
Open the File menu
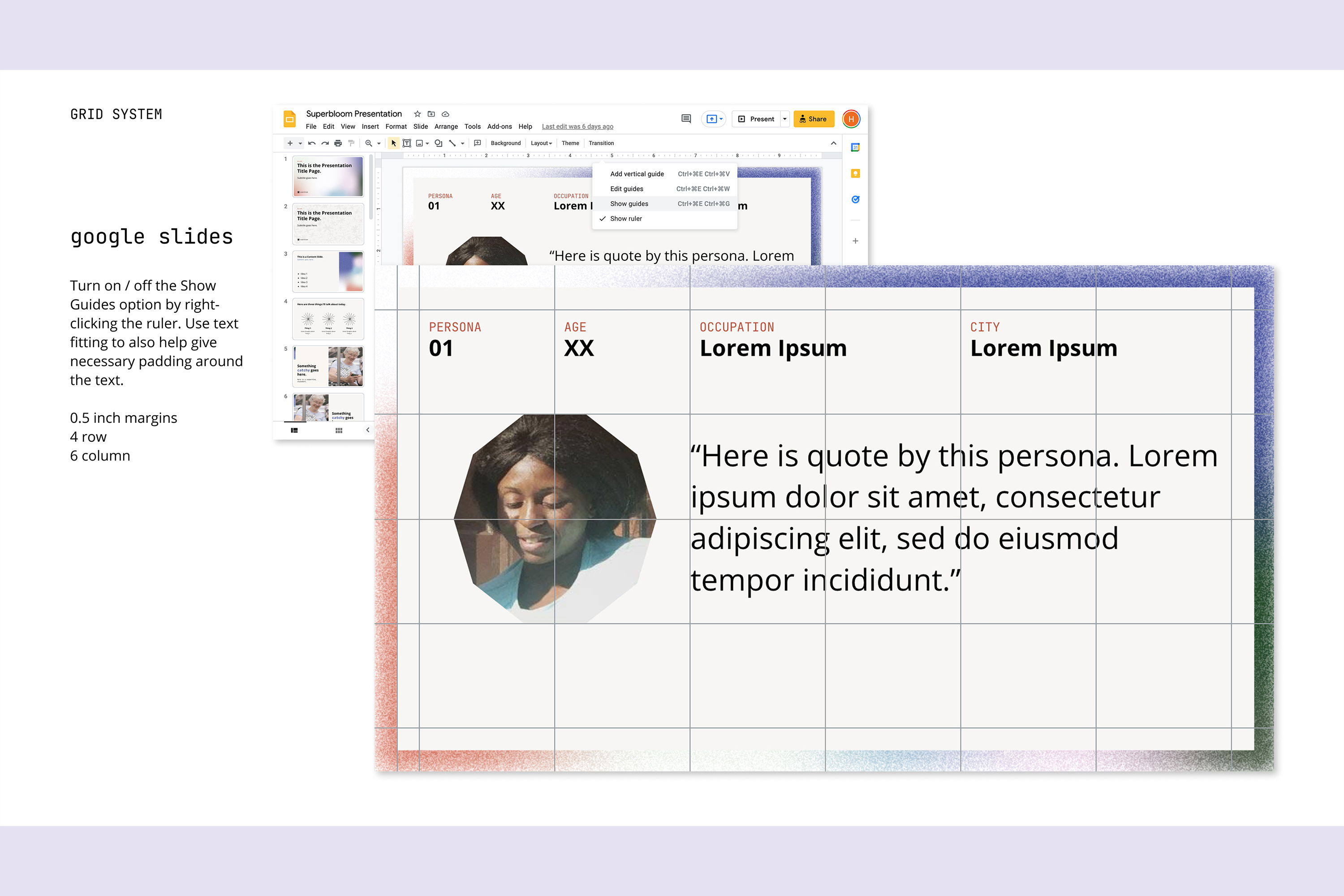(311, 127)
